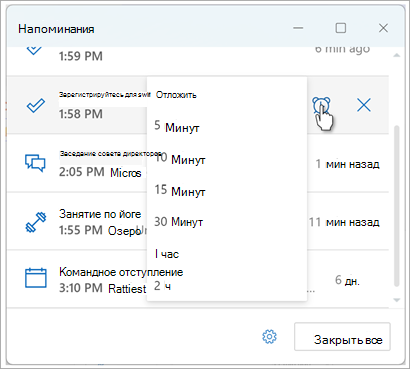The width and height of the screenshot is (410, 369).
Task: Click the 1:59 PM reminder time
Action: [x=81, y=56]
